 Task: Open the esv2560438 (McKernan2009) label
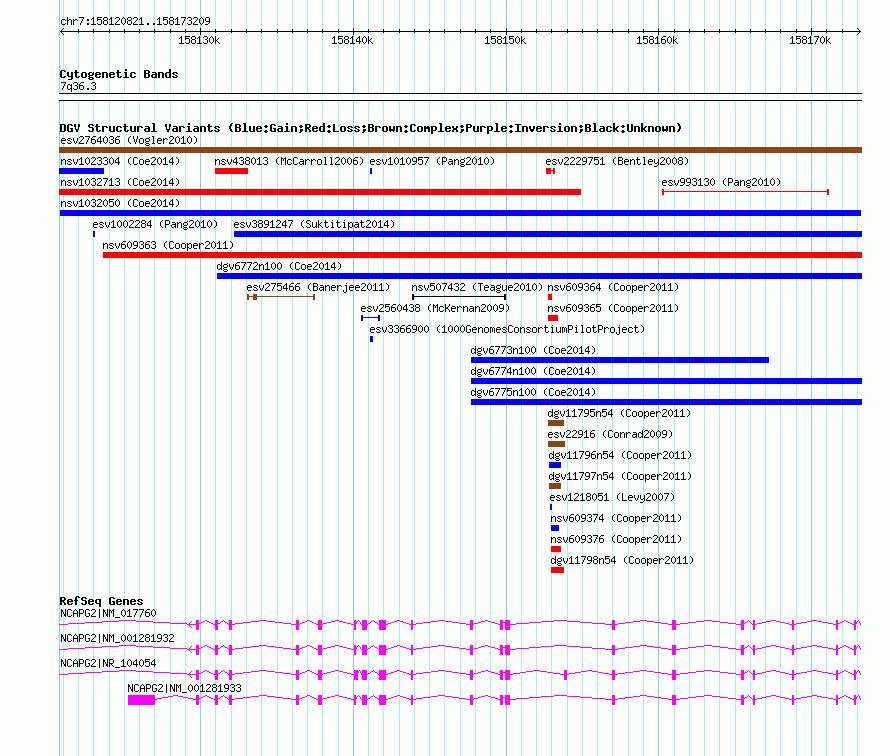click(x=435, y=308)
